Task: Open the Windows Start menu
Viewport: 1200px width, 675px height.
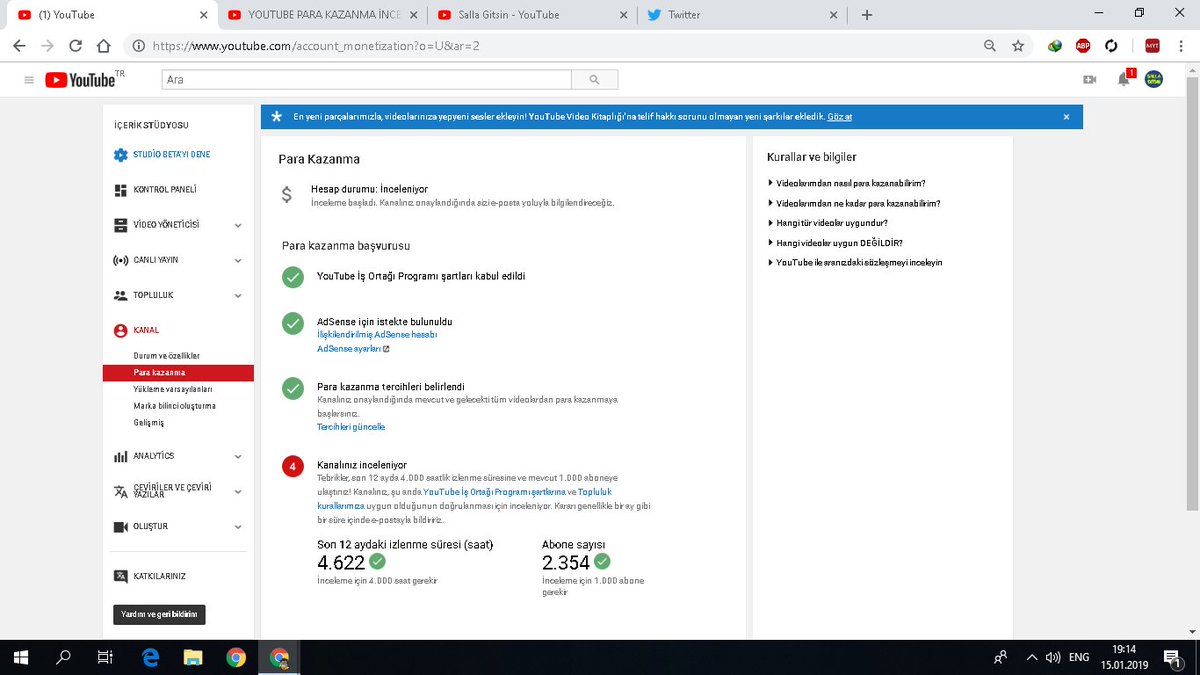Action: click(20, 658)
